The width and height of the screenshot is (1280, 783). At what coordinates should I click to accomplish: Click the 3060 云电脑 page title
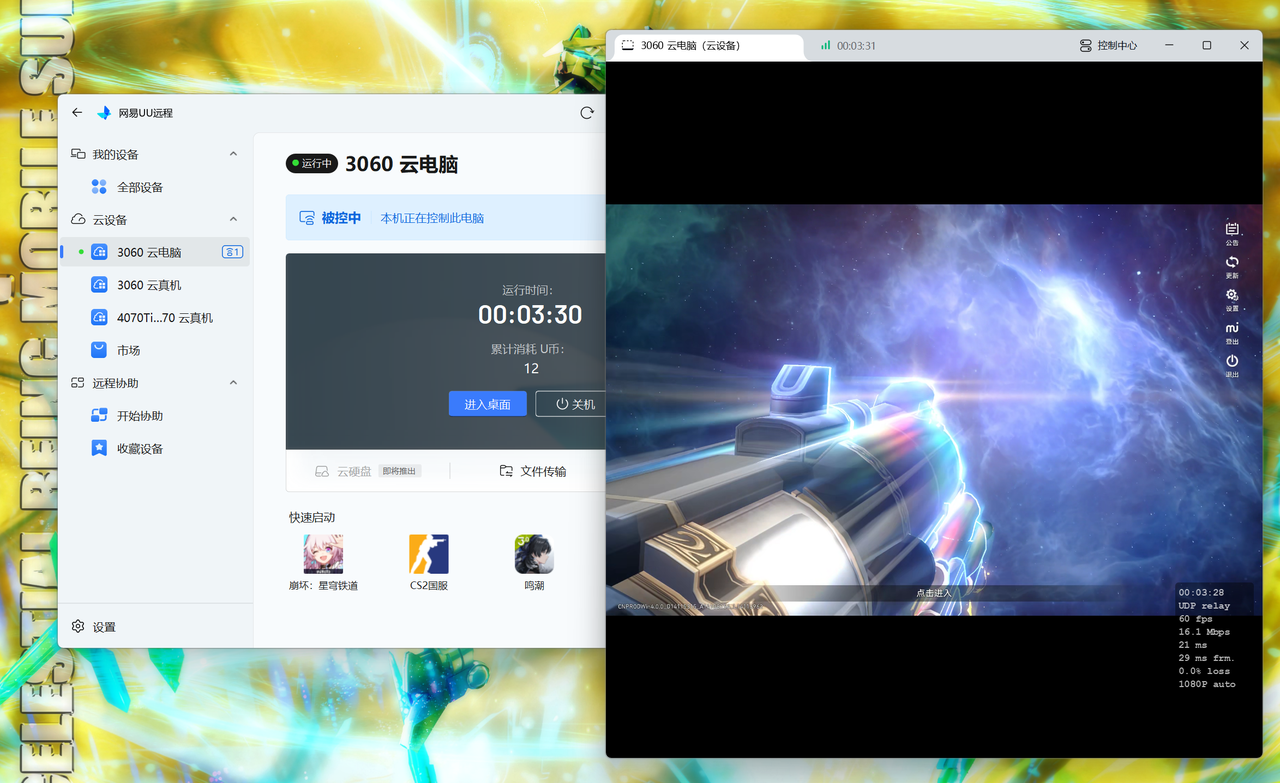(x=401, y=164)
